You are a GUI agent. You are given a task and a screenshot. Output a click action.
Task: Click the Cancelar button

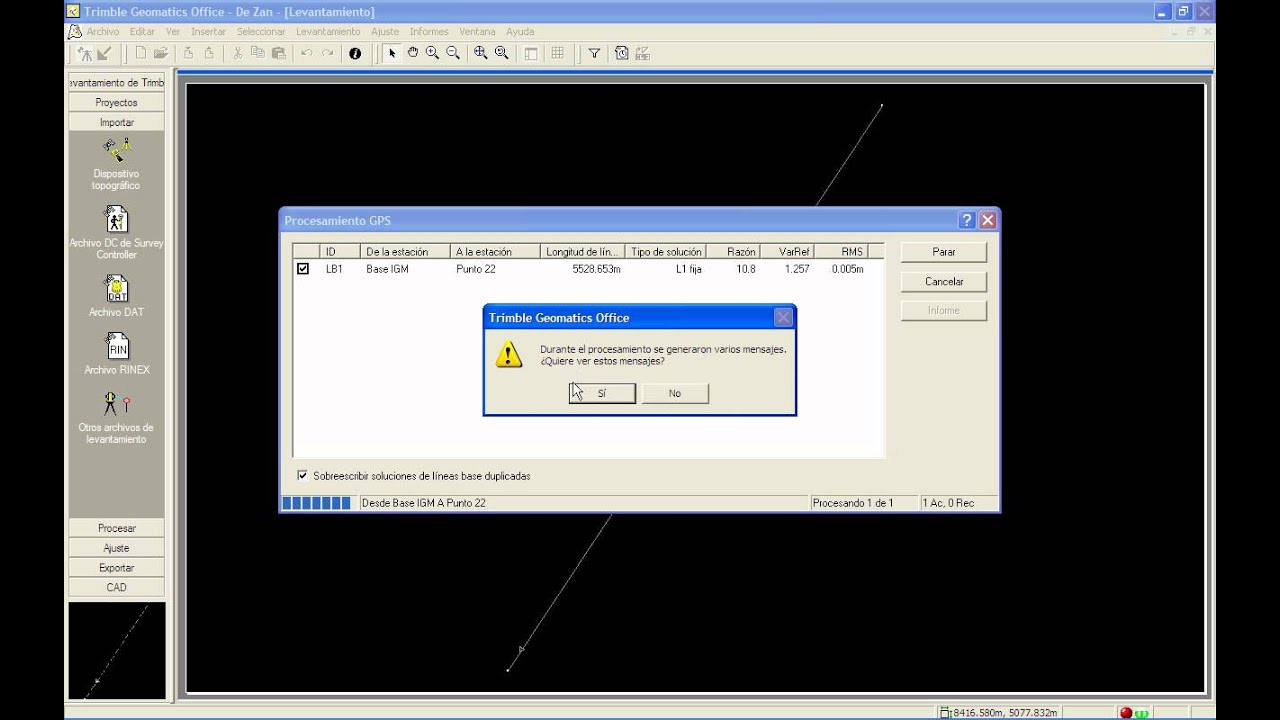(944, 282)
